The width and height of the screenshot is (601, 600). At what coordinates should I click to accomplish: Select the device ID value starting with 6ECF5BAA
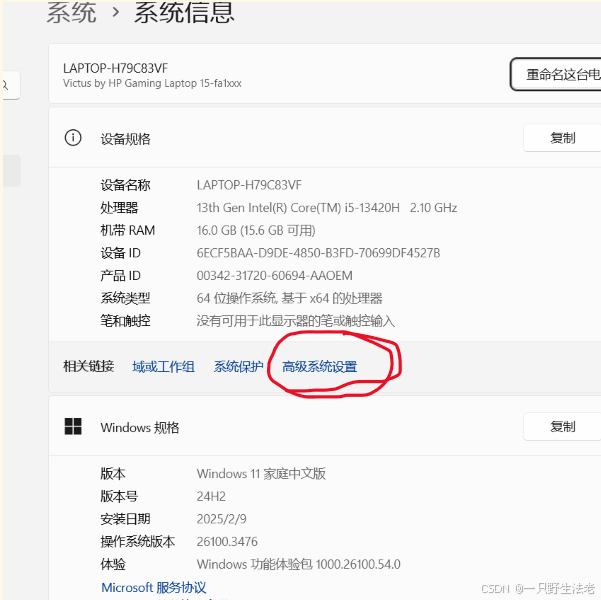[x=318, y=253]
